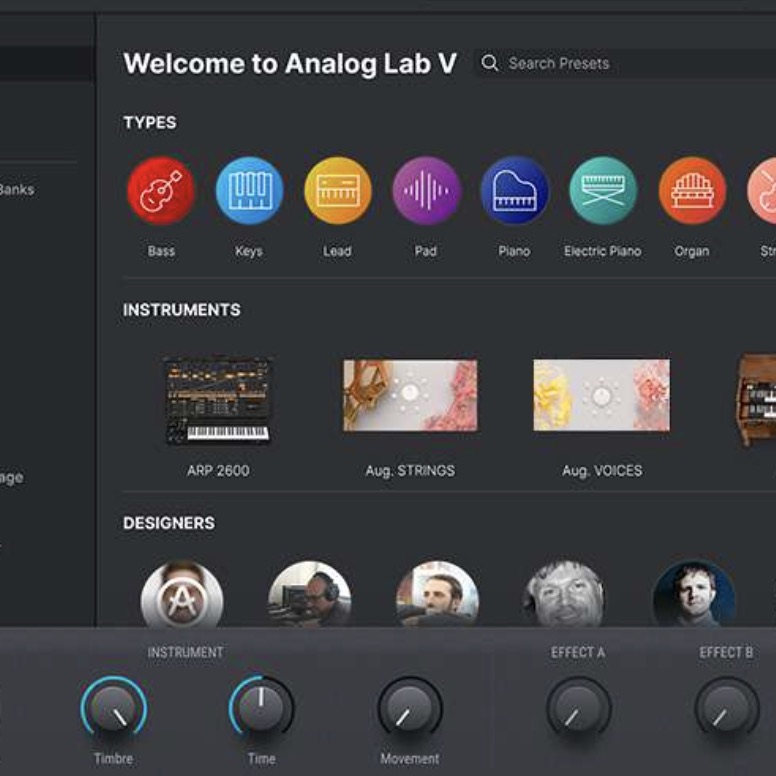
Task: Open the ARP 2600 instrument thumbnail
Action: point(218,399)
